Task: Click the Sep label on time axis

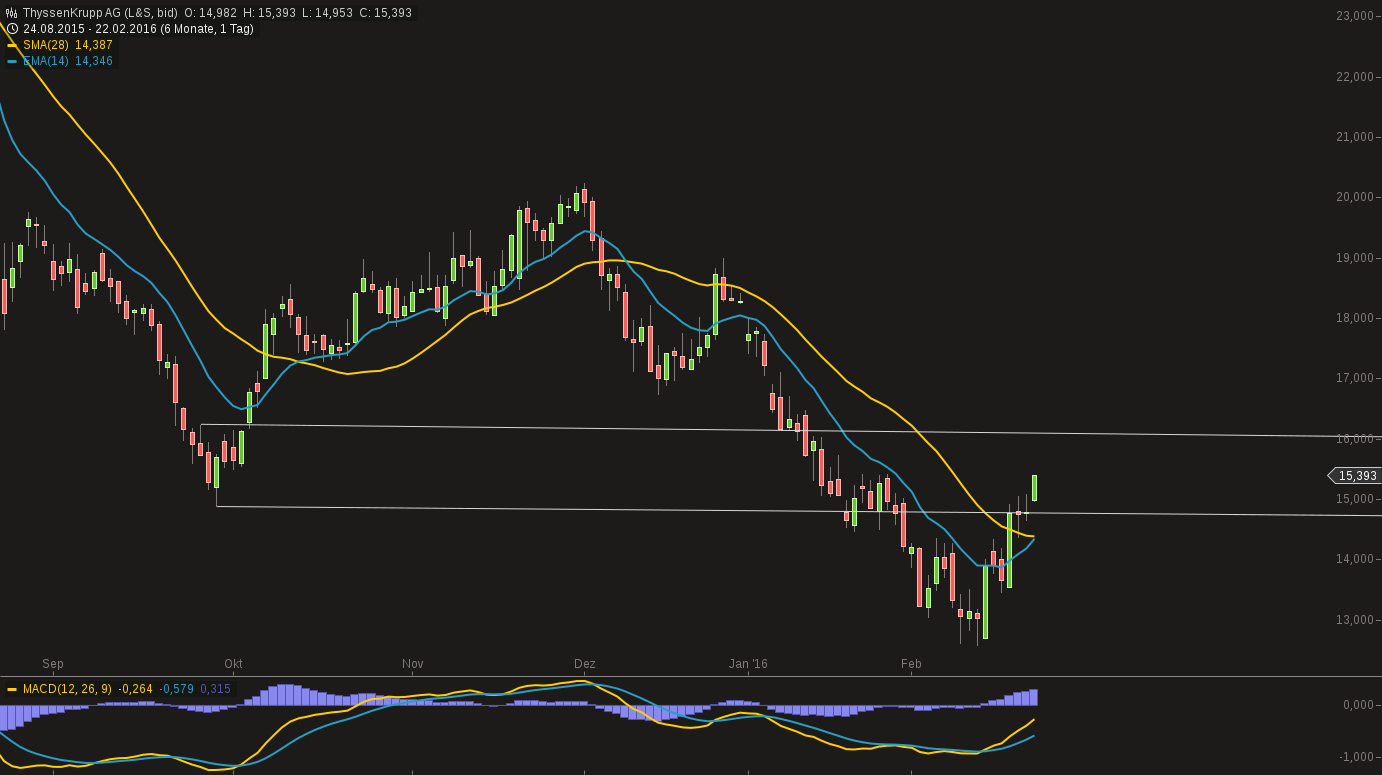Action: [x=53, y=664]
